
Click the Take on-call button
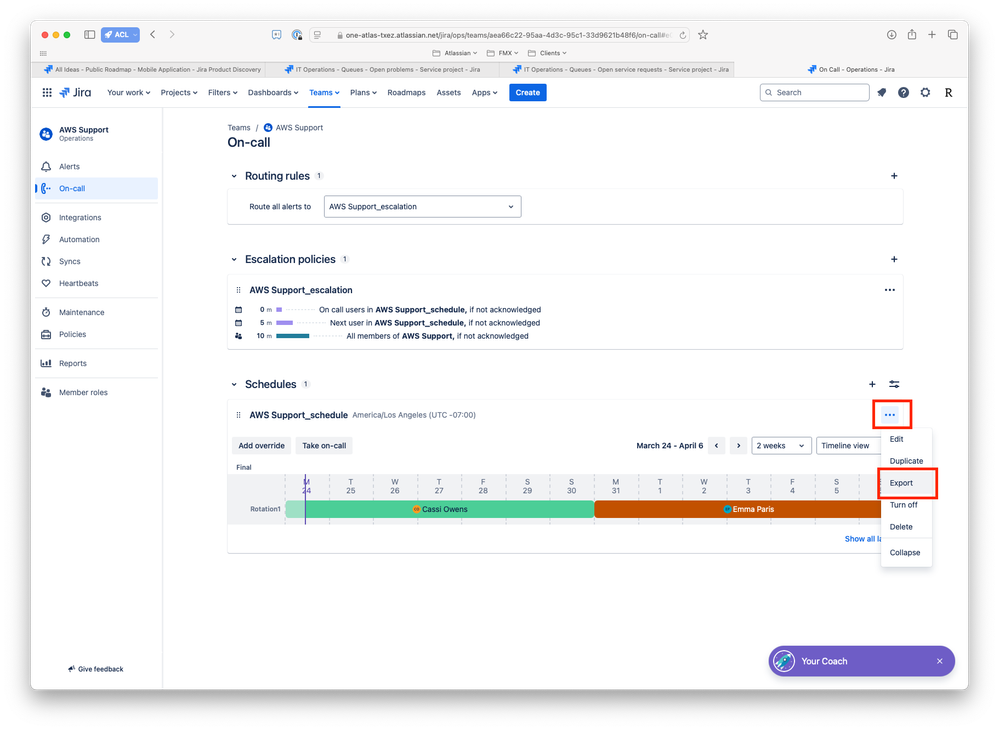[324, 446]
